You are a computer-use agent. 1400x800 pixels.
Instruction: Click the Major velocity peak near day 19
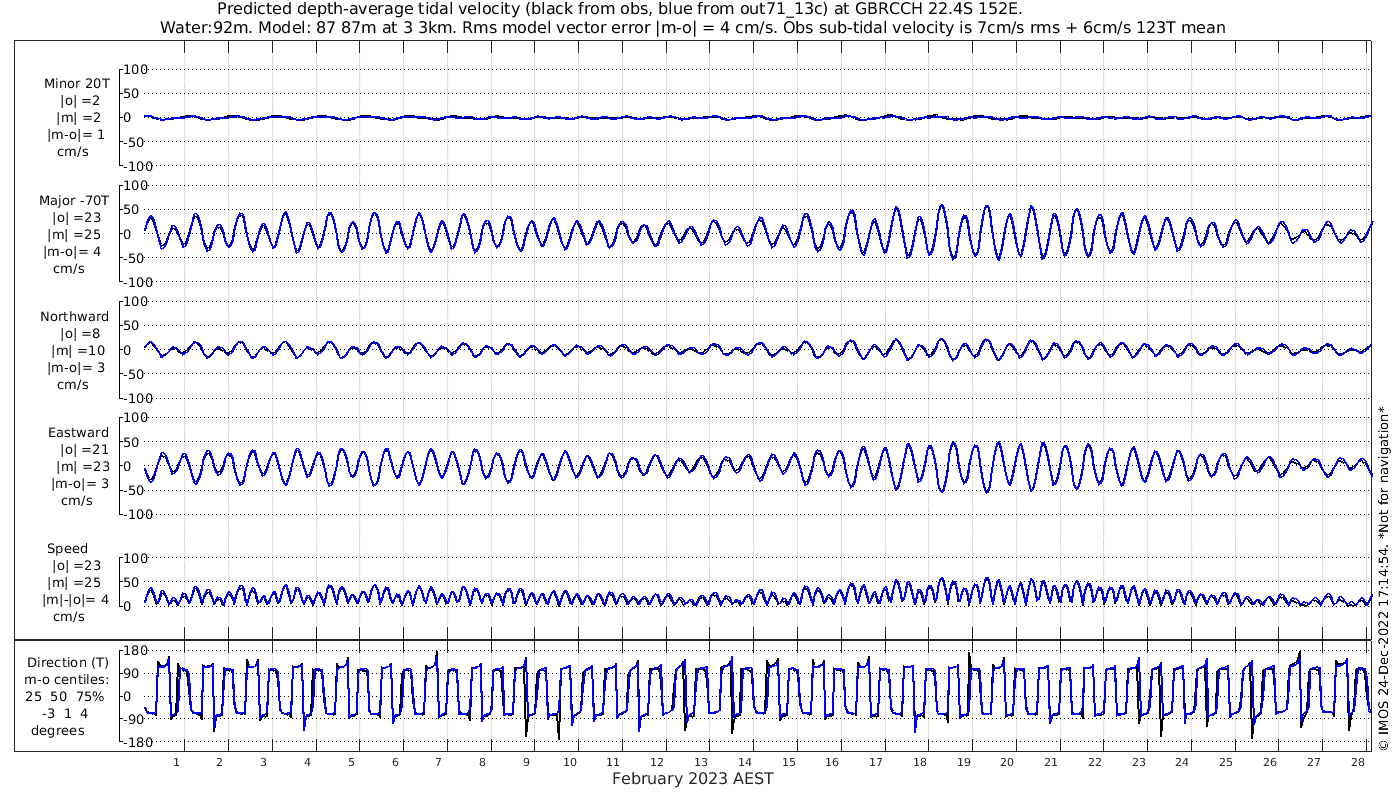986,208
